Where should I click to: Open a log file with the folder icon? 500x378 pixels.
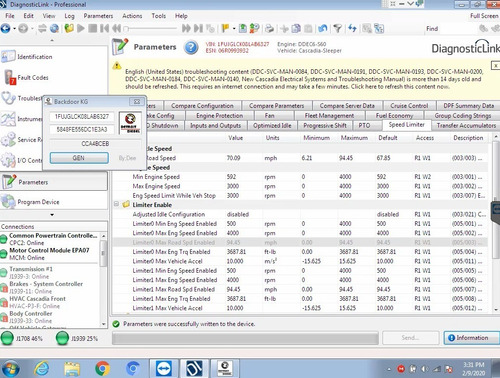pos(69,29)
